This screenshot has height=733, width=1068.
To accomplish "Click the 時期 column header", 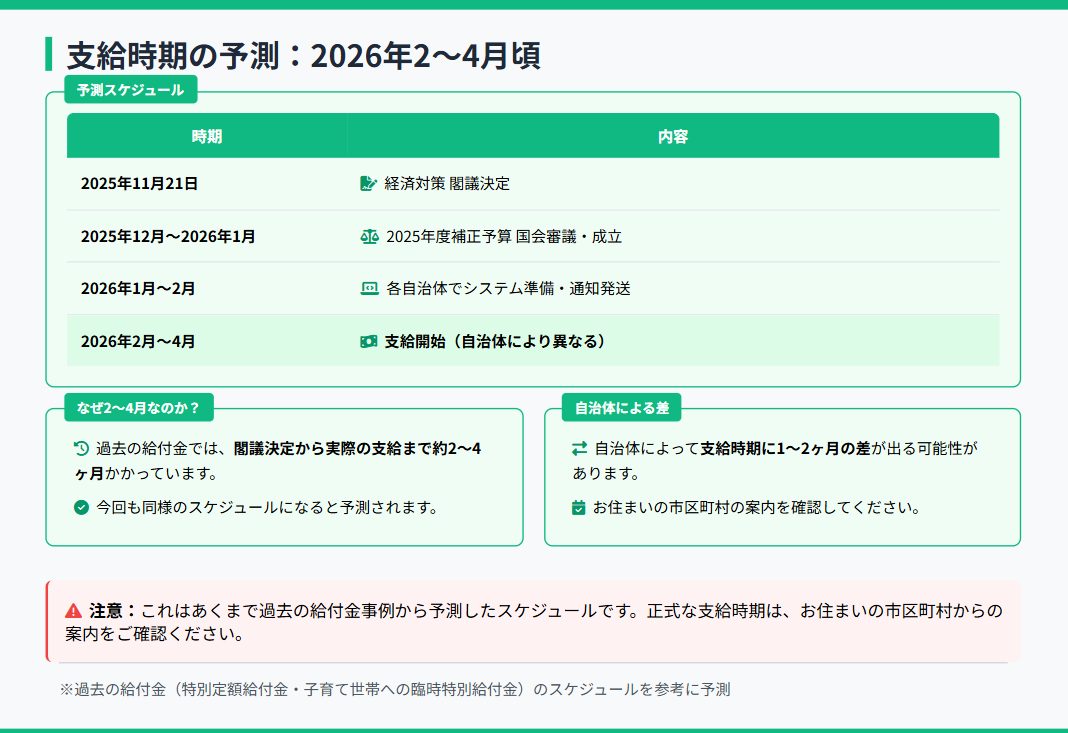I will coord(207,136).
